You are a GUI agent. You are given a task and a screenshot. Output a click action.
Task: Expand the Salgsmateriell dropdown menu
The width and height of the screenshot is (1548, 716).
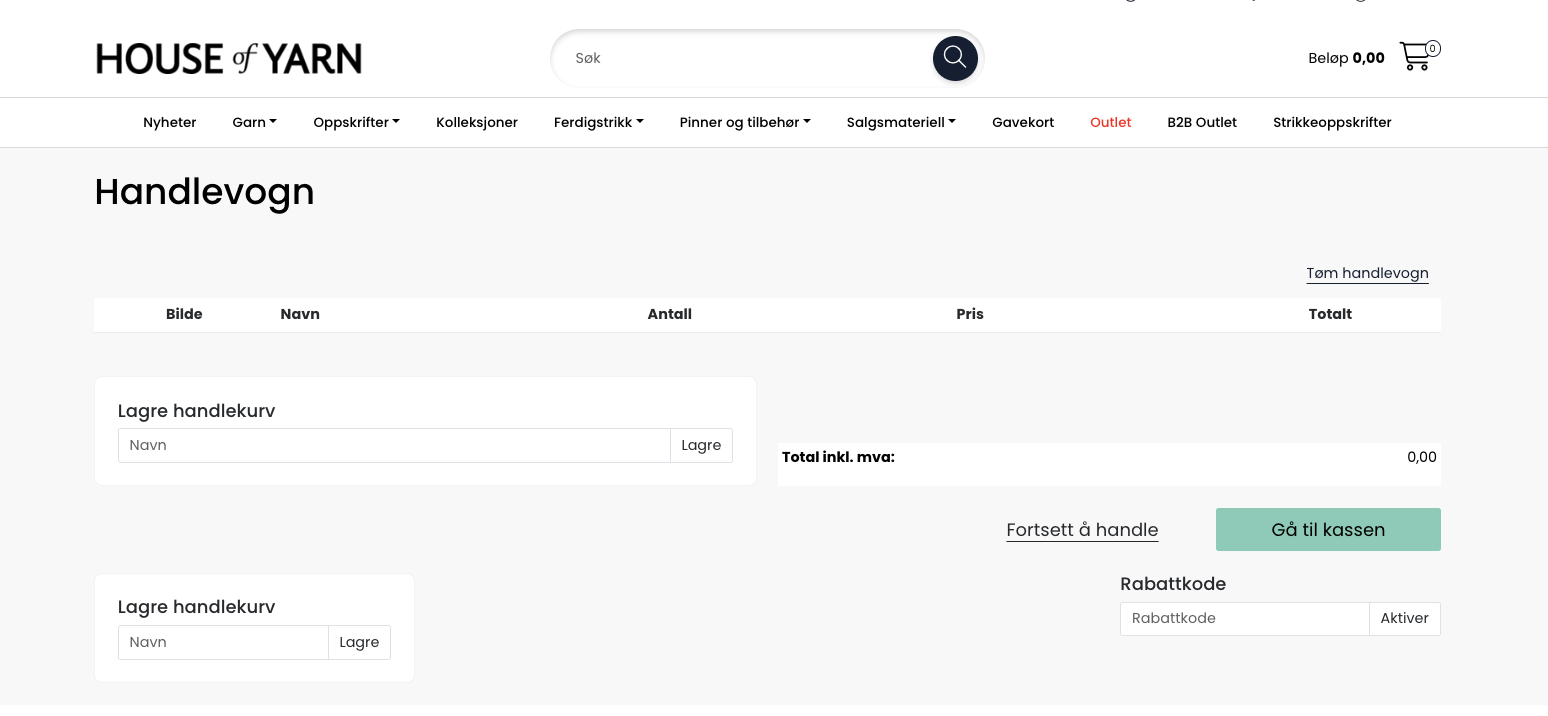901,122
